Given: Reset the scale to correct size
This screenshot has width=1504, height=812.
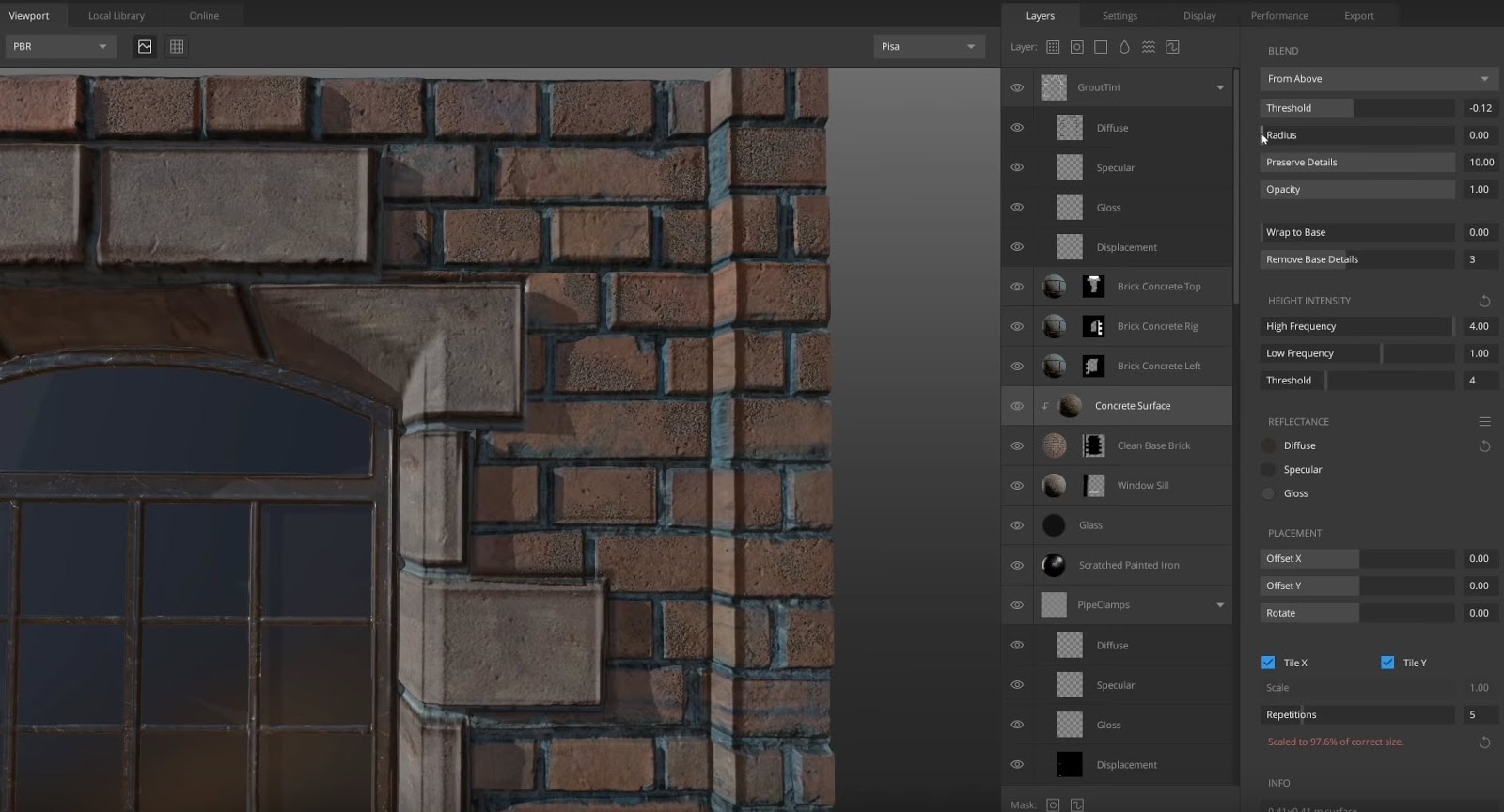Looking at the screenshot, I should pos(1485,742).
